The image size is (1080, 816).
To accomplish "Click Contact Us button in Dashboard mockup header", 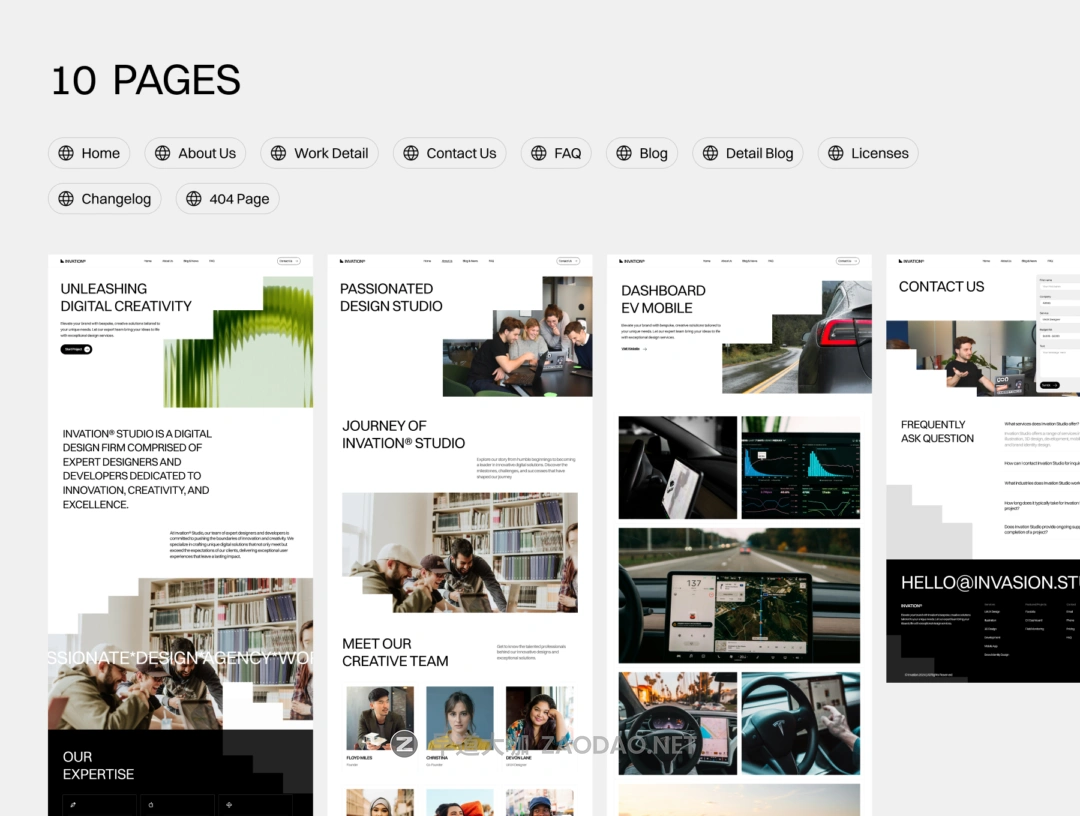I will click(x=847, y=261).
